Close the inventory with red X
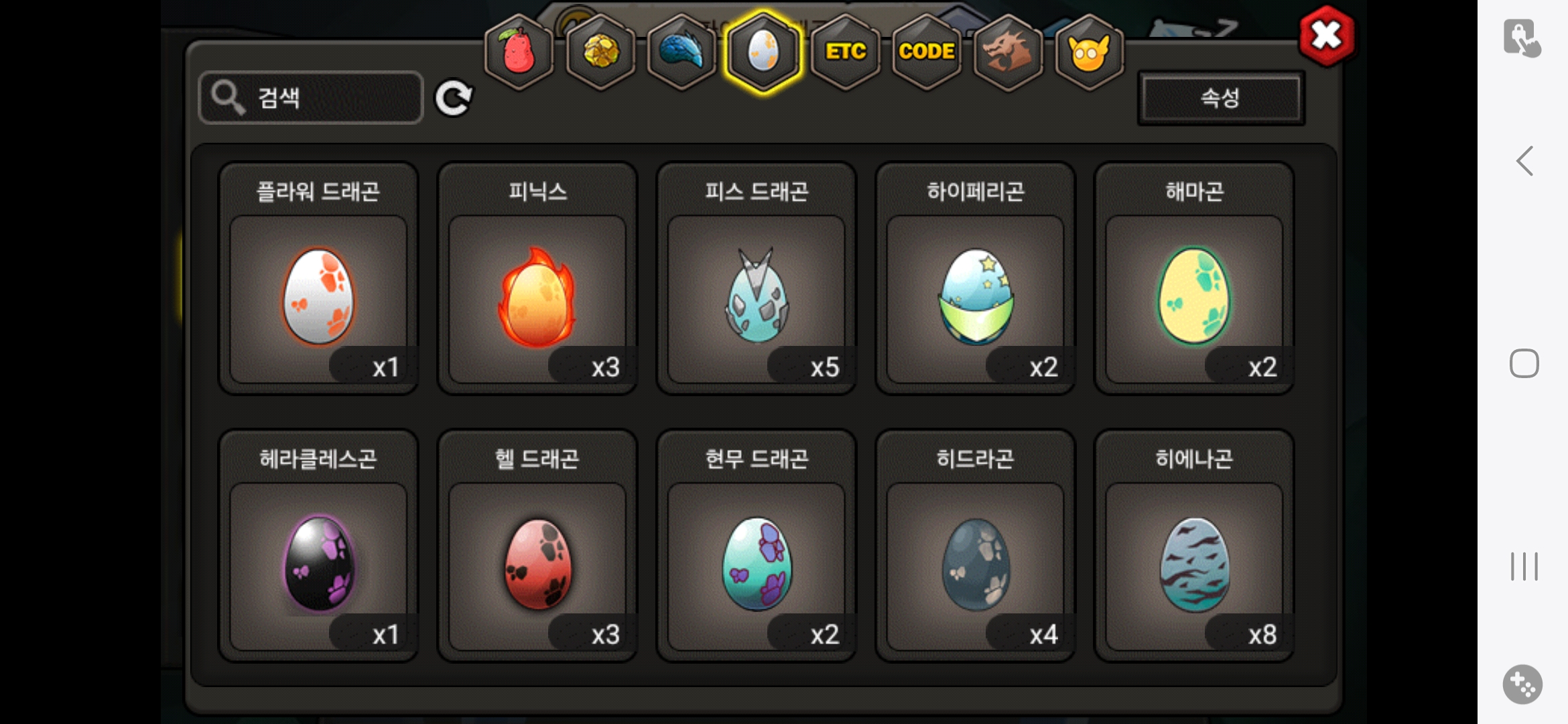This screenshot has width=1568, height=724. 1326,36
